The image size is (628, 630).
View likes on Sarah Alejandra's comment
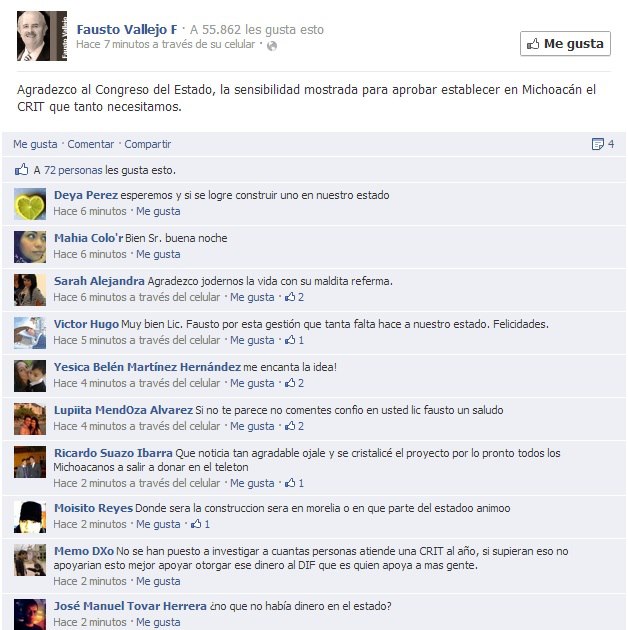pos(294,297)
